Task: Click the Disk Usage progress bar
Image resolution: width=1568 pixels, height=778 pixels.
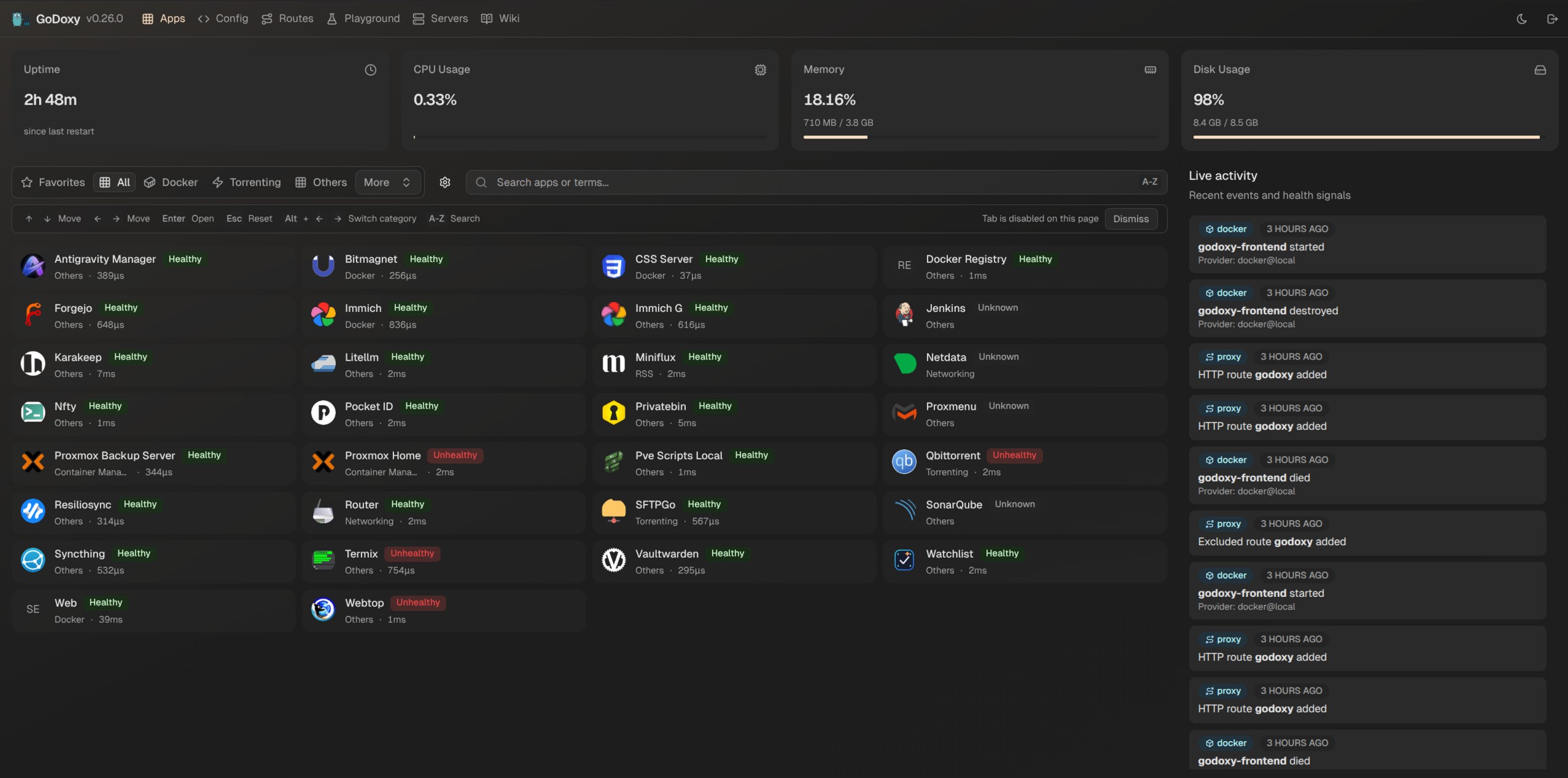Action: point(1366,137)
